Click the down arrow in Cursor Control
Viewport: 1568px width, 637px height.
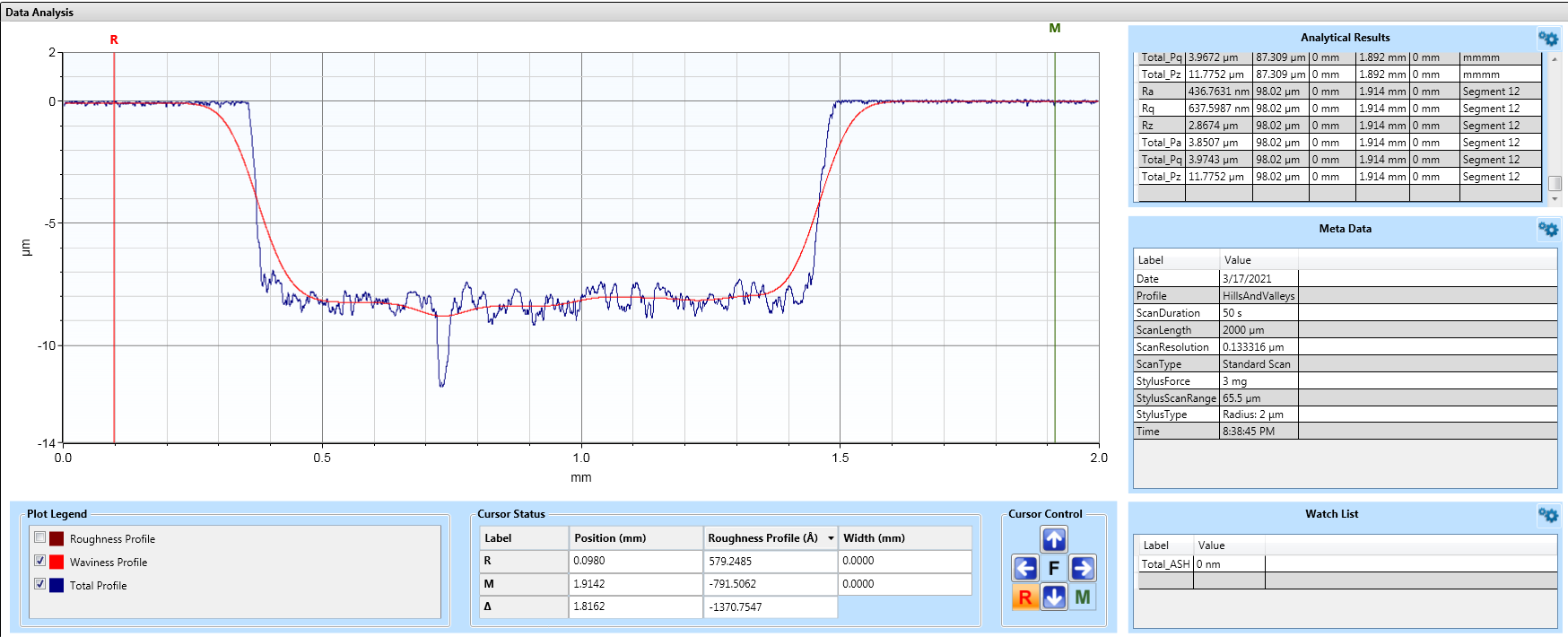click(x=1054, y=597)
